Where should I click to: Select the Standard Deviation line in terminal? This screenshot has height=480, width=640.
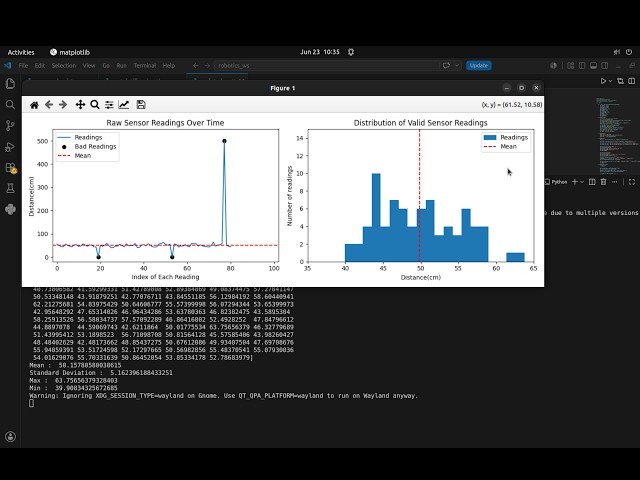pos(101,373)
